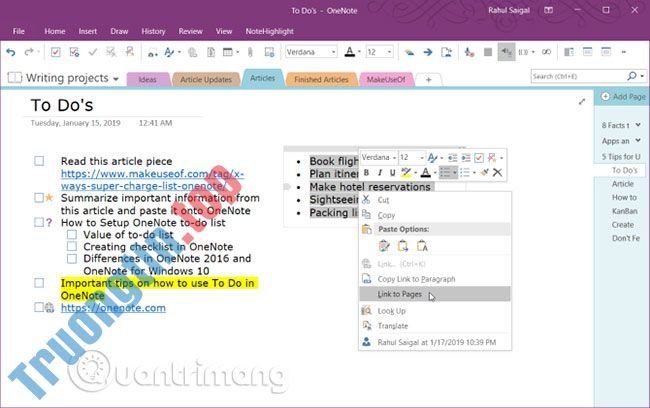This screenshot has width=650, height=408.
Task: Check the 'Creating checklist in OneNote' checkbox
Action: coord(72,247)
